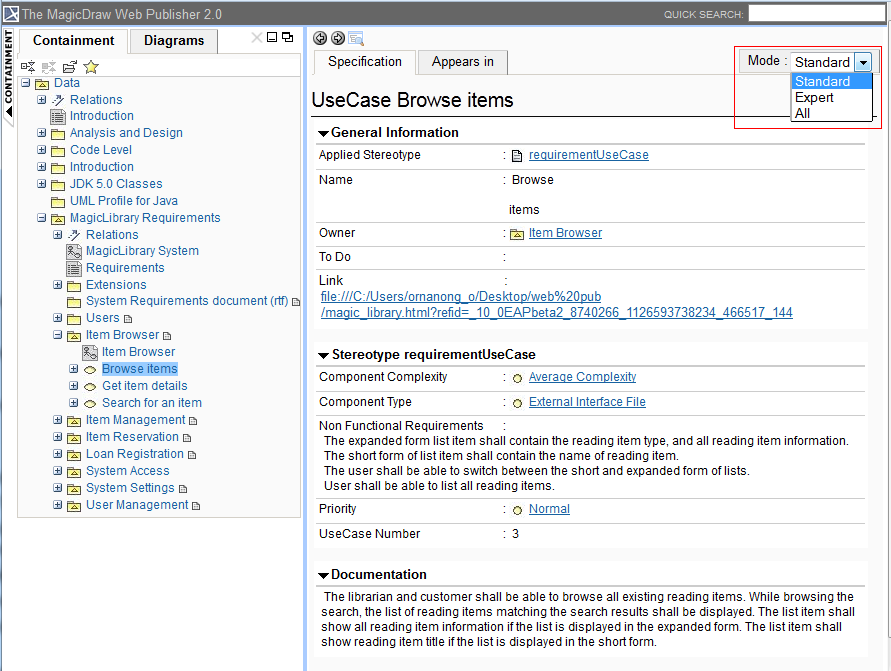Open the requirementUseCase stereotype link

(588, 155)
